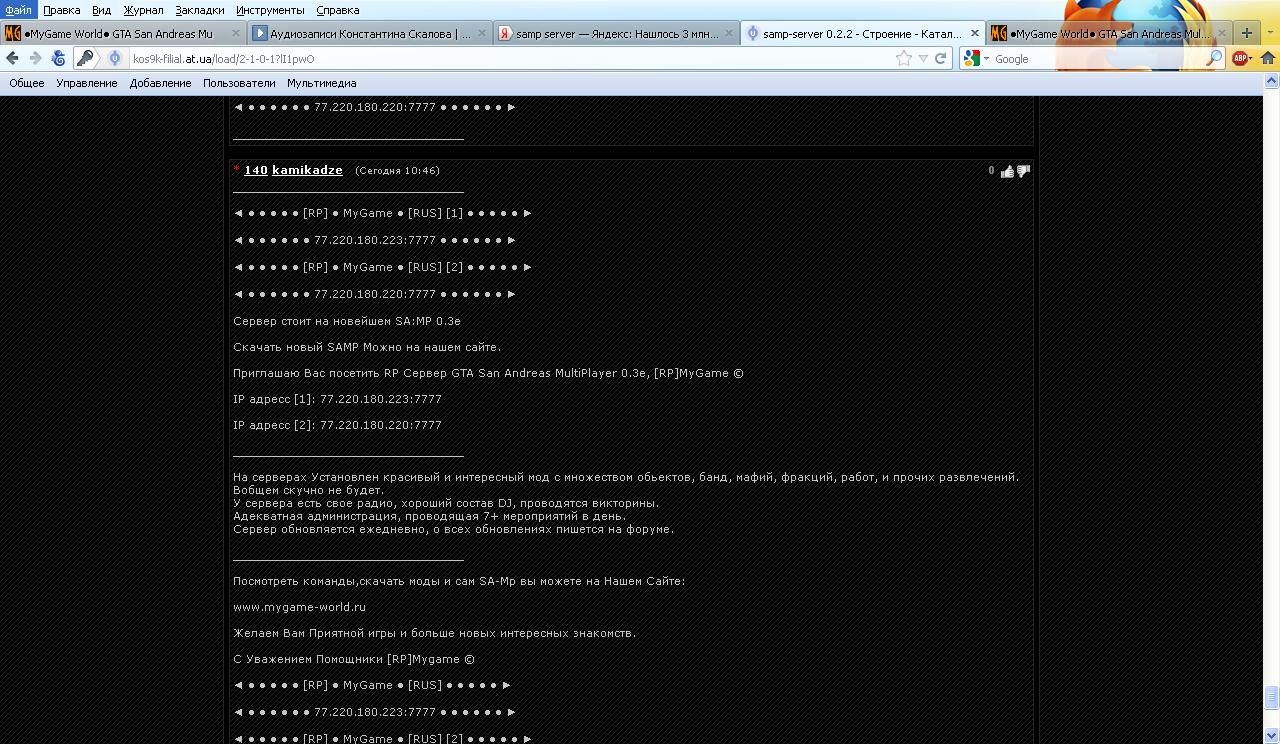Bookmark this page with the star icon

click(x=904, y=58)
